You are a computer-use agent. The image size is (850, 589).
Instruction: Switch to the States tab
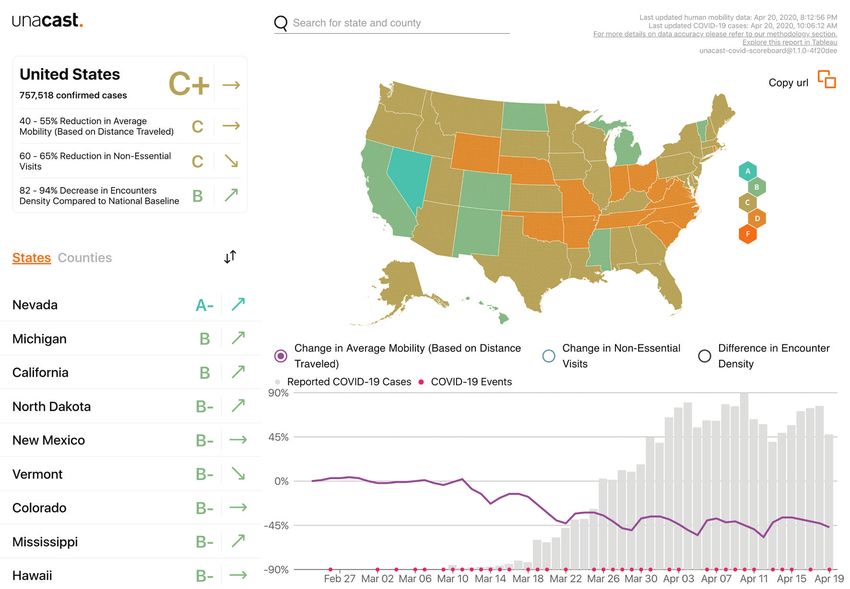coord(31,258)
